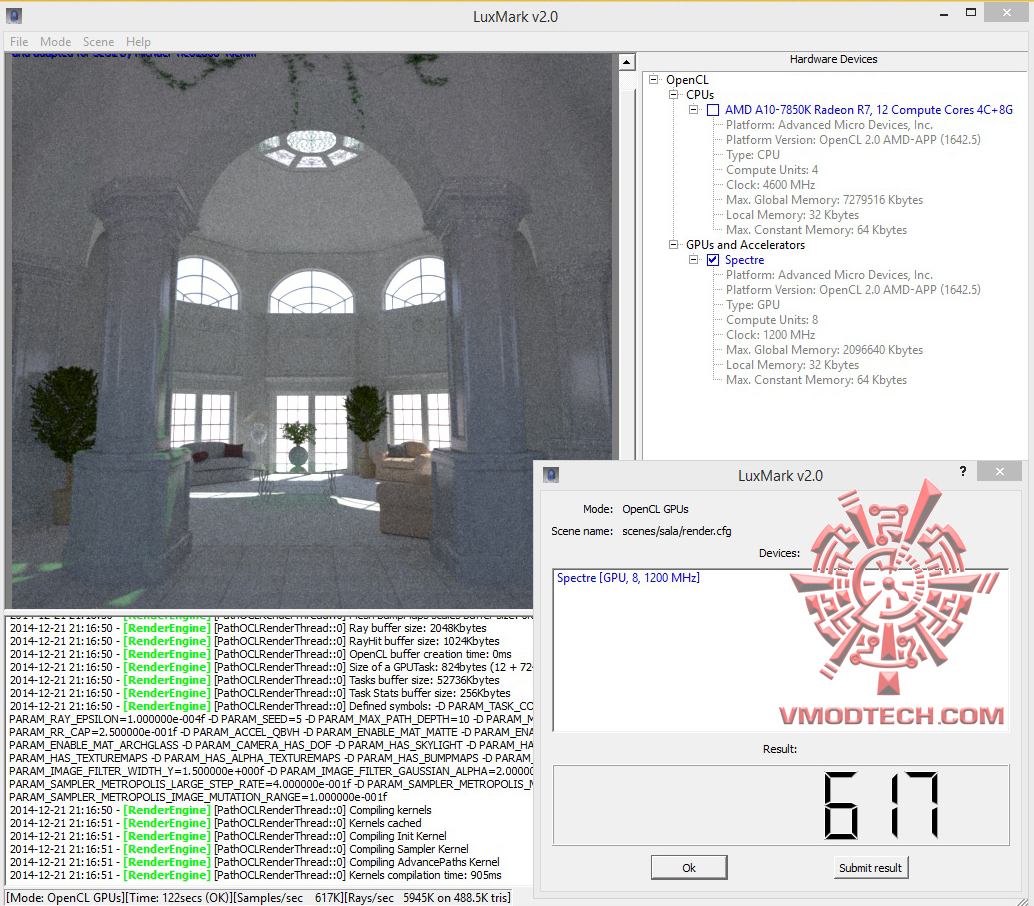Click the 'Compiling kernels' log line
1034x906 pixels.
pyautogui.click(x=220, y=810)
